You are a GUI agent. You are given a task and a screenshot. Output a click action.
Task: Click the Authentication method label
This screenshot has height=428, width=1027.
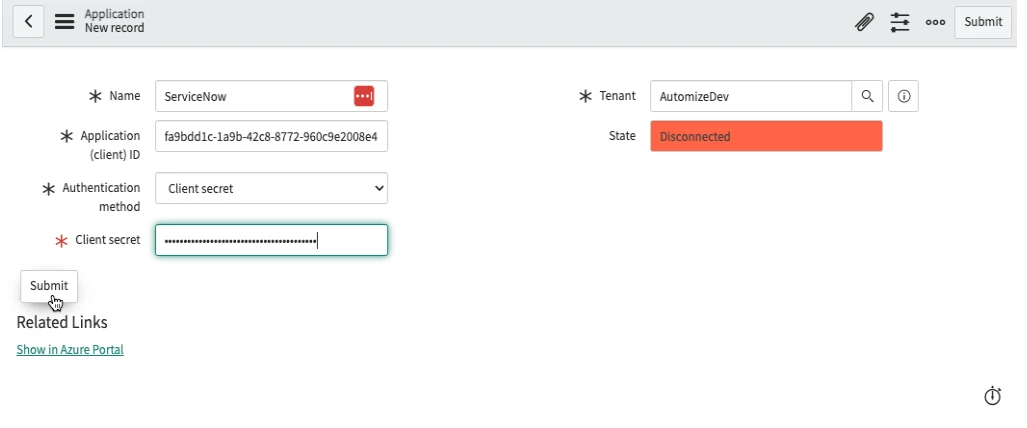(x=101, y=197)
